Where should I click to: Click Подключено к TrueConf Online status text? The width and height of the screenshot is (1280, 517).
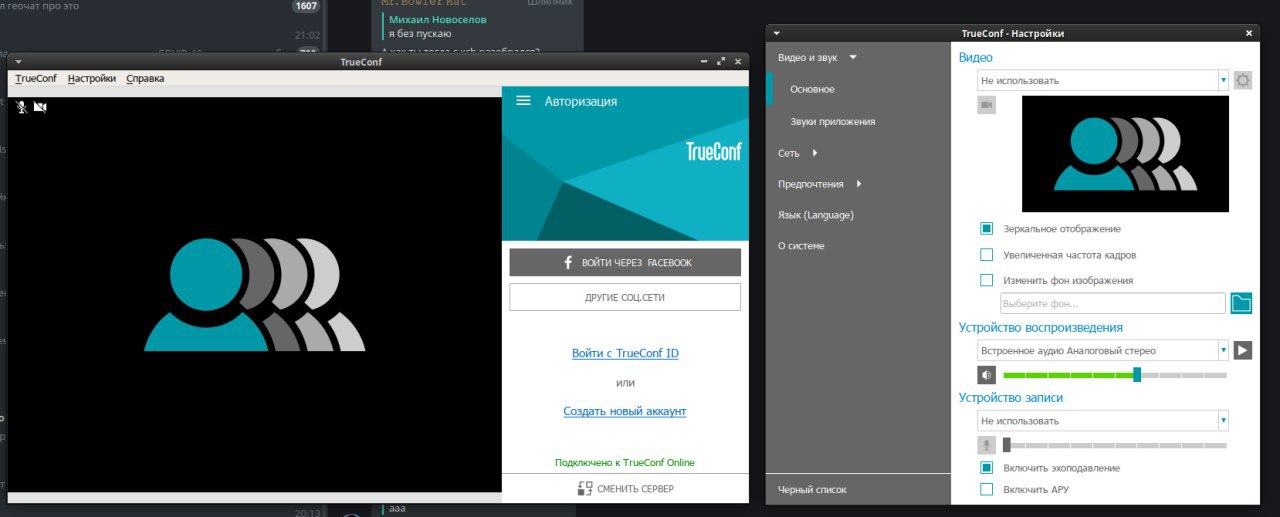click(x=625, y=463)
